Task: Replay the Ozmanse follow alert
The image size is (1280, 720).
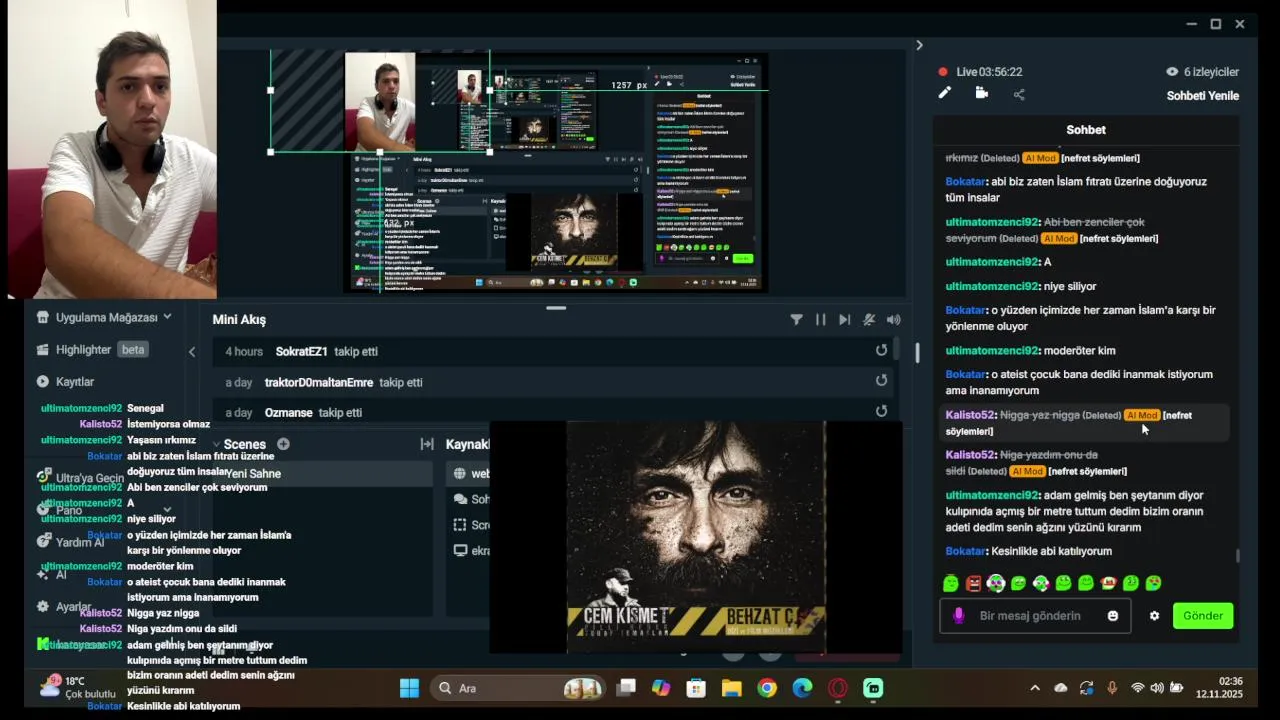Action: pos(881,411)
